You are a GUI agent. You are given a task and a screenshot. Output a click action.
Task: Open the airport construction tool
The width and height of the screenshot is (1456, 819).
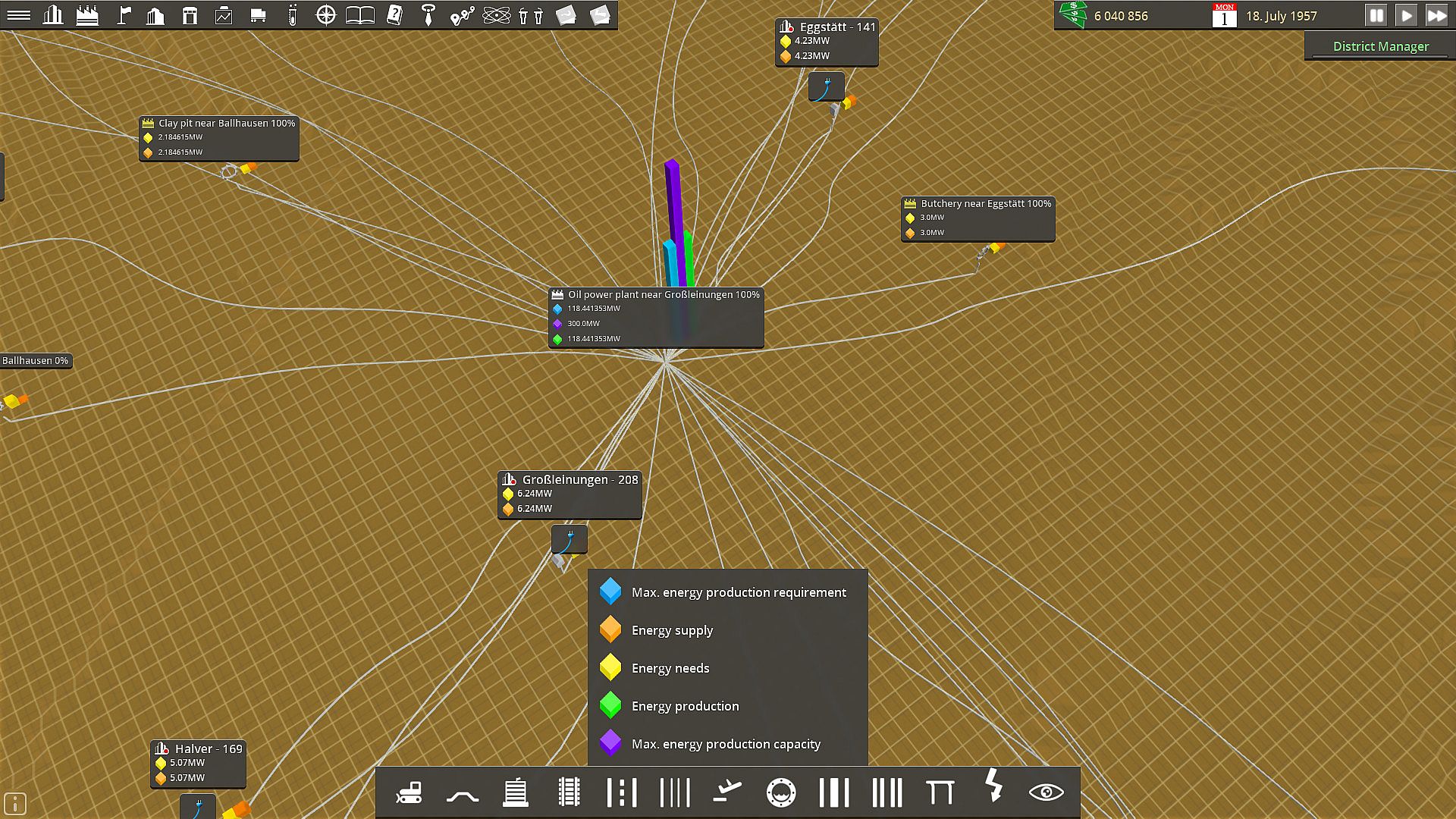click(727, 793)
